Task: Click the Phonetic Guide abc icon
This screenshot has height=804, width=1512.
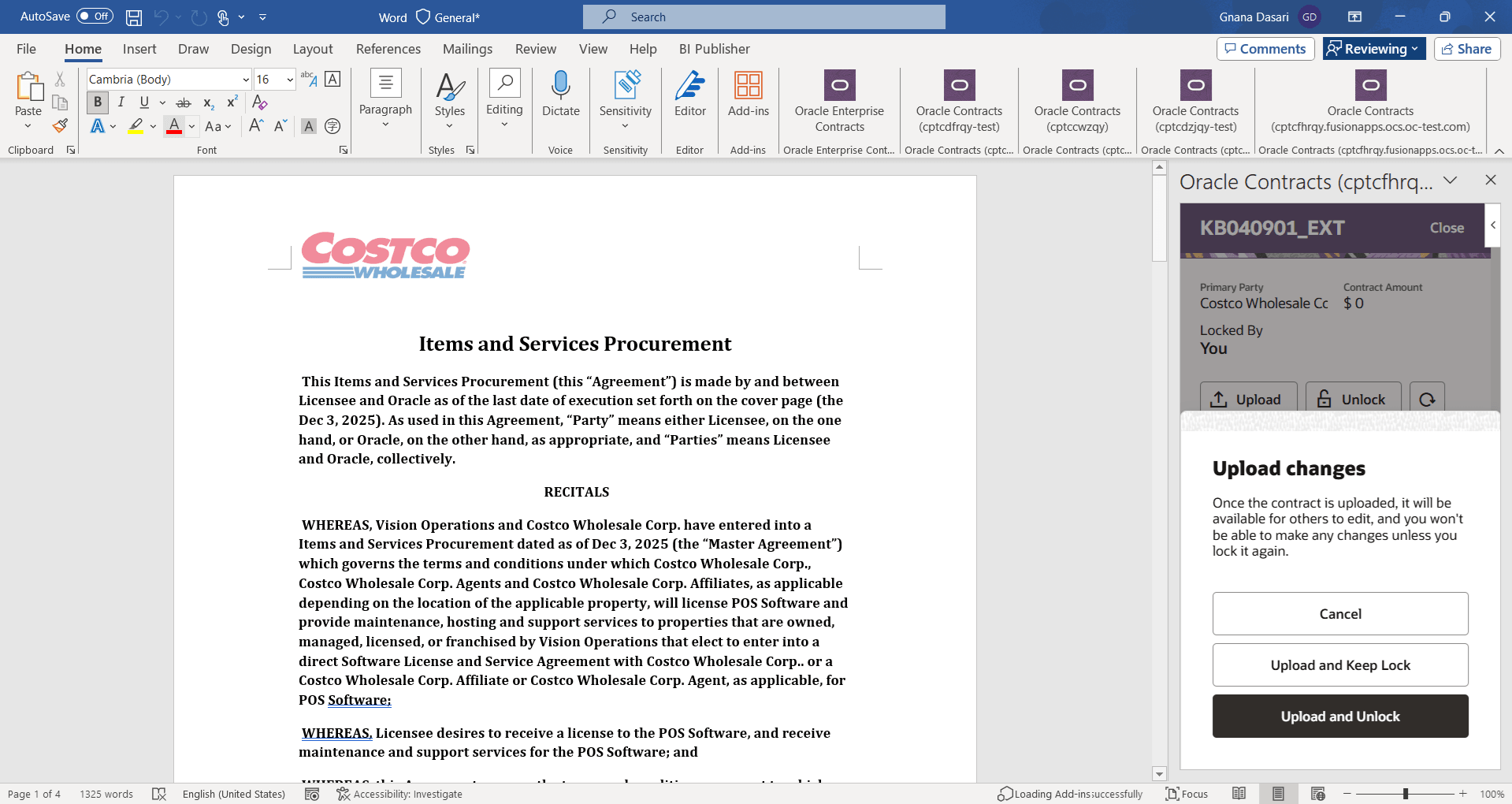Action: coord(309,79)
